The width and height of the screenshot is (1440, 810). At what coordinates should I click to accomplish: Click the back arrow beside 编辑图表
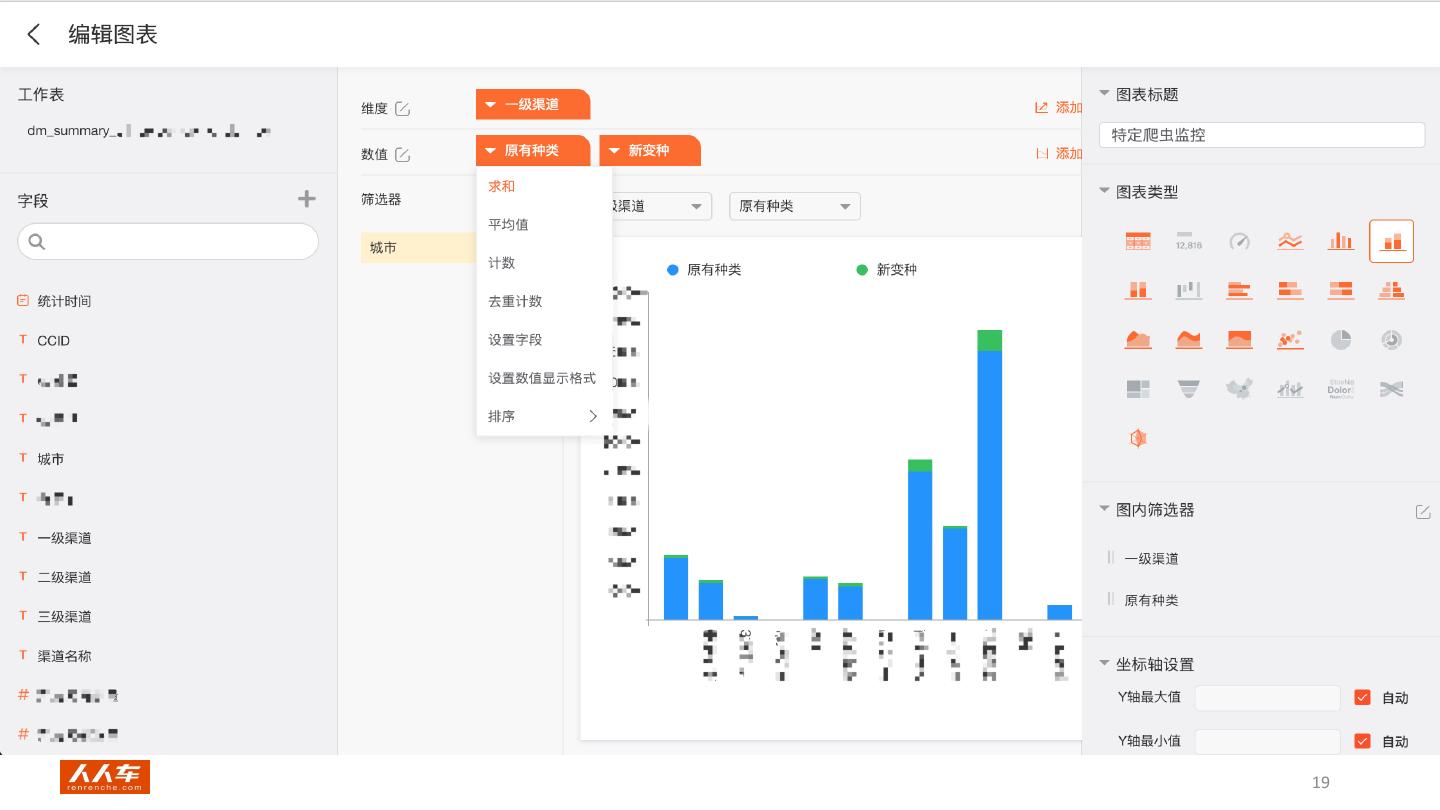(x=34, y=34)
